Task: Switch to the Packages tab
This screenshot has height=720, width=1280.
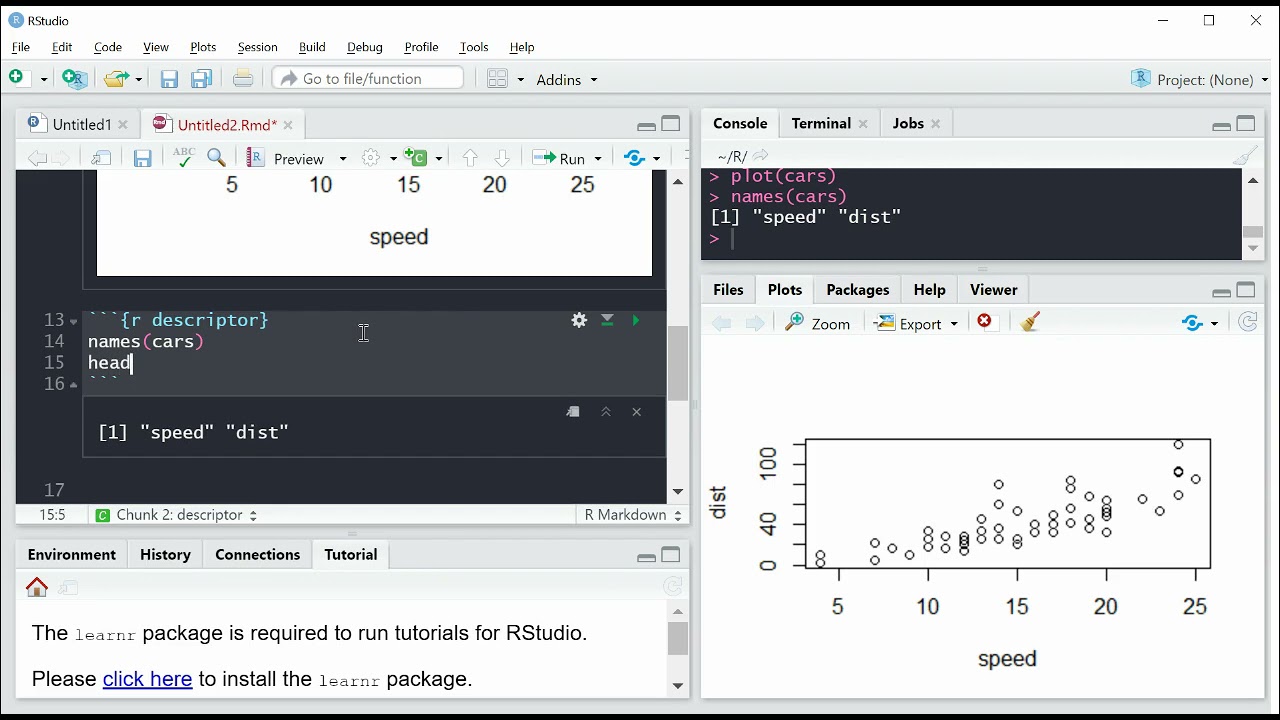Action: coord(858,290)
